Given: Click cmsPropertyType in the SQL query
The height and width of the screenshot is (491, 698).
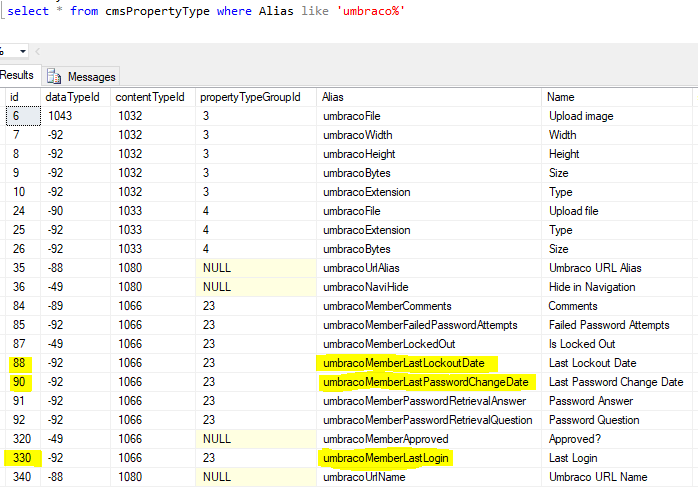Looking at the screenshot, I should click(157, 11).
